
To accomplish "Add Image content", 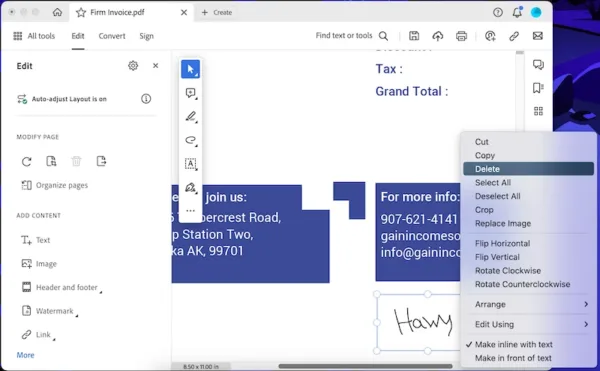I will pos(39,264).
